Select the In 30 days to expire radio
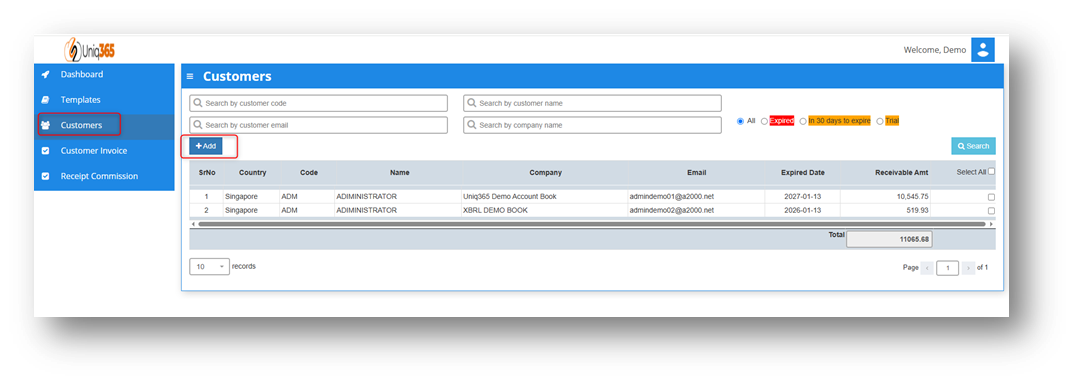The width and height of the screenshot is (1075, 383). [804, 121]
